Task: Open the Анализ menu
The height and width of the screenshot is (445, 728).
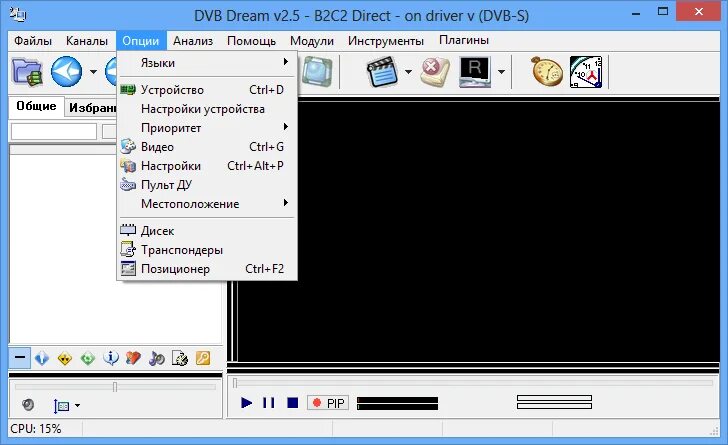Action: click(x=193, y=41)
